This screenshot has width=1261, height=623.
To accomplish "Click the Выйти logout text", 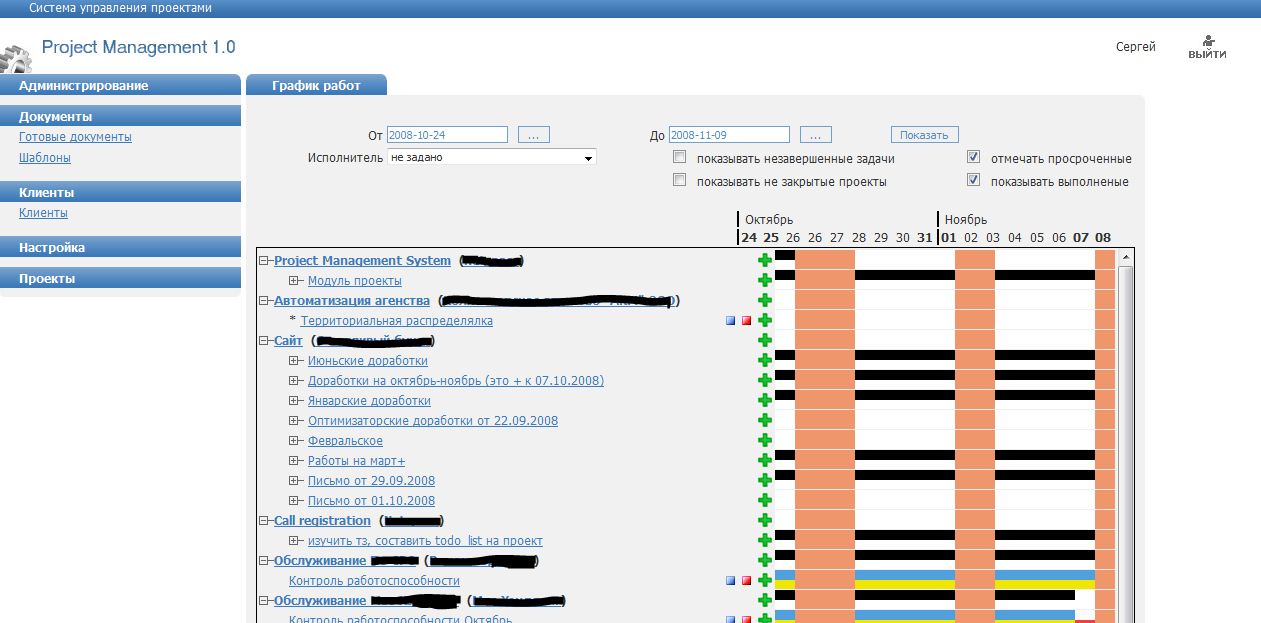I will point(1207,54).
